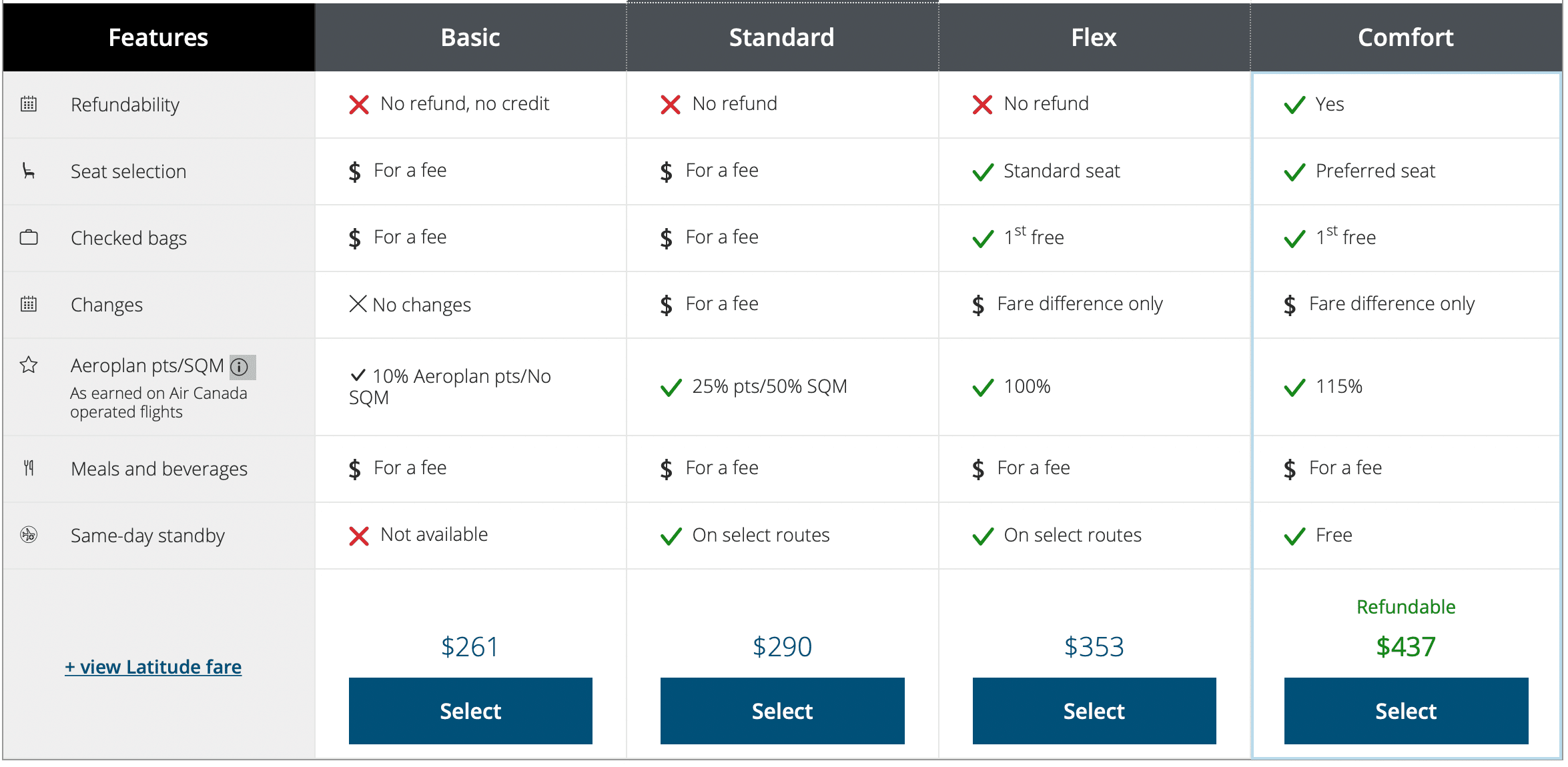Select the Basic fare for $261

tap(470, 711)
